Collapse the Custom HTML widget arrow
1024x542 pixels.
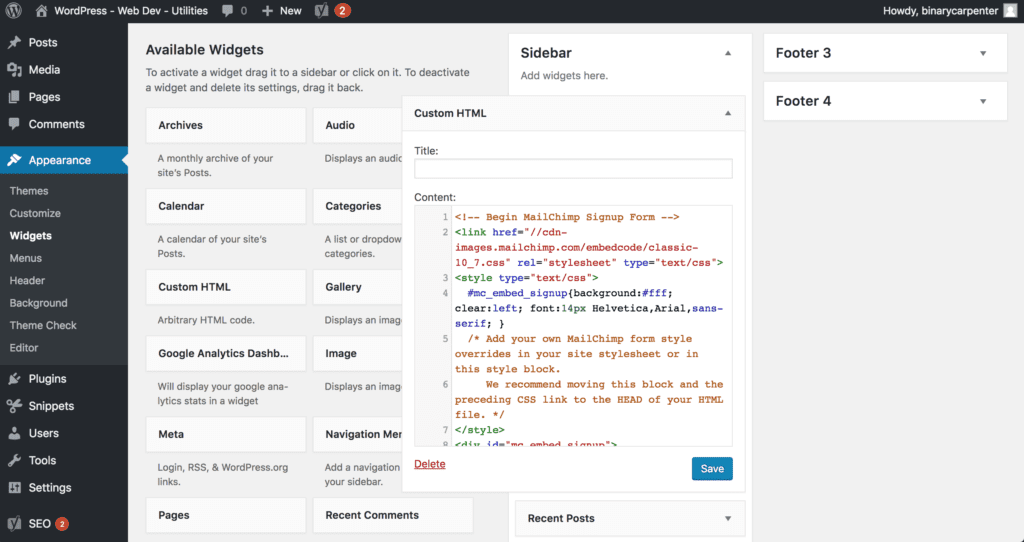click(x=728, y=114)
